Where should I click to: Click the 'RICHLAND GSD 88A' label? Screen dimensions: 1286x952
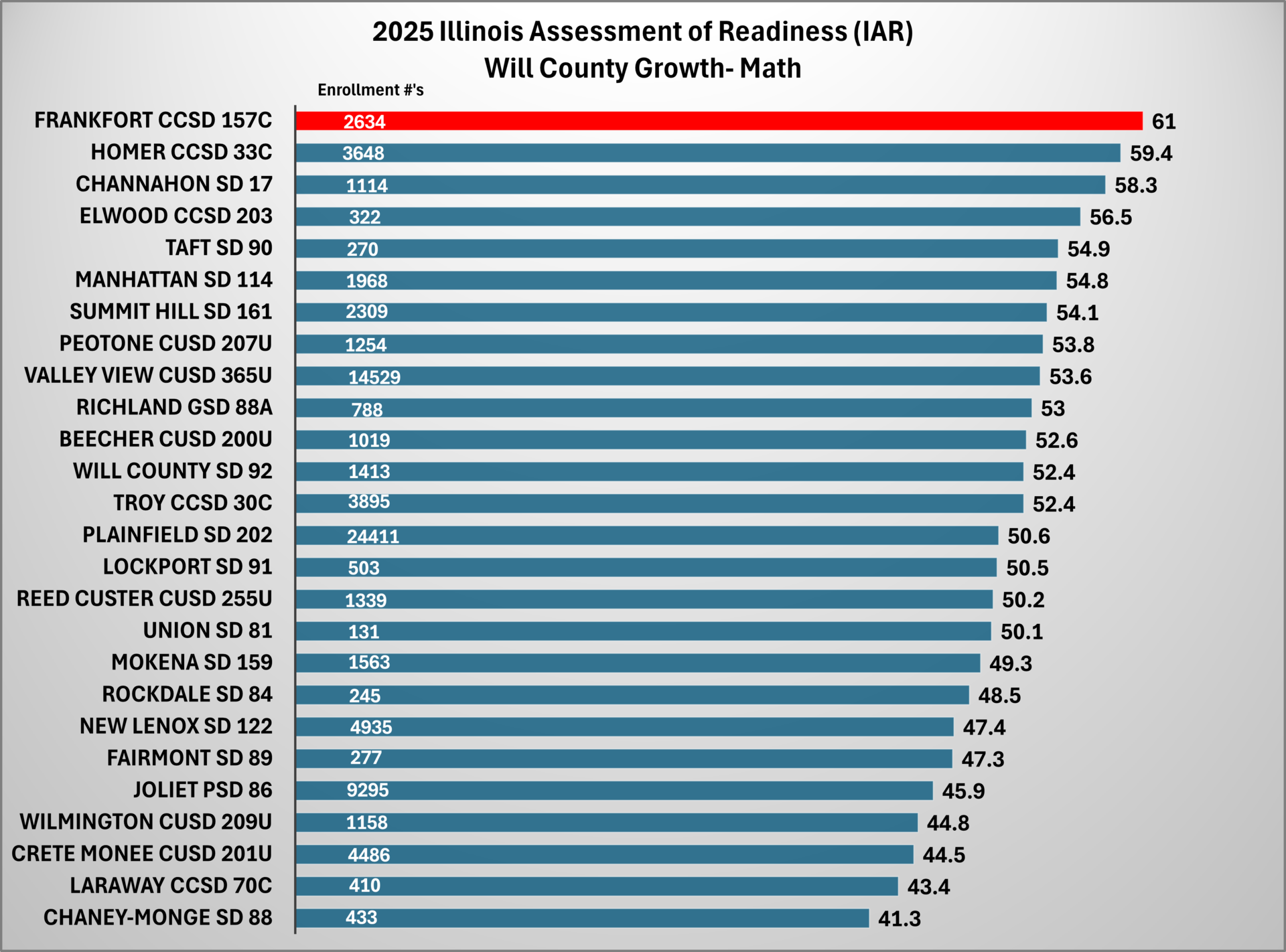click(175, 407)
